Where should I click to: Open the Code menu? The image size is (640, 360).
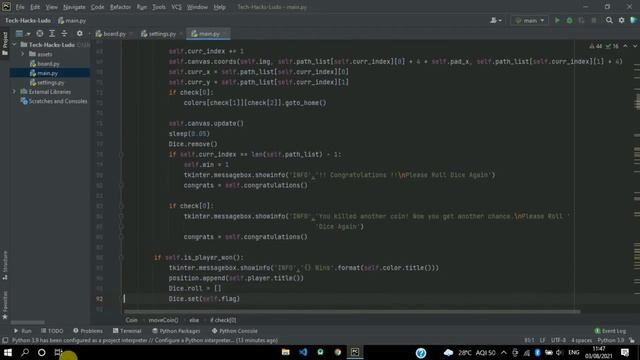[97, 7]
